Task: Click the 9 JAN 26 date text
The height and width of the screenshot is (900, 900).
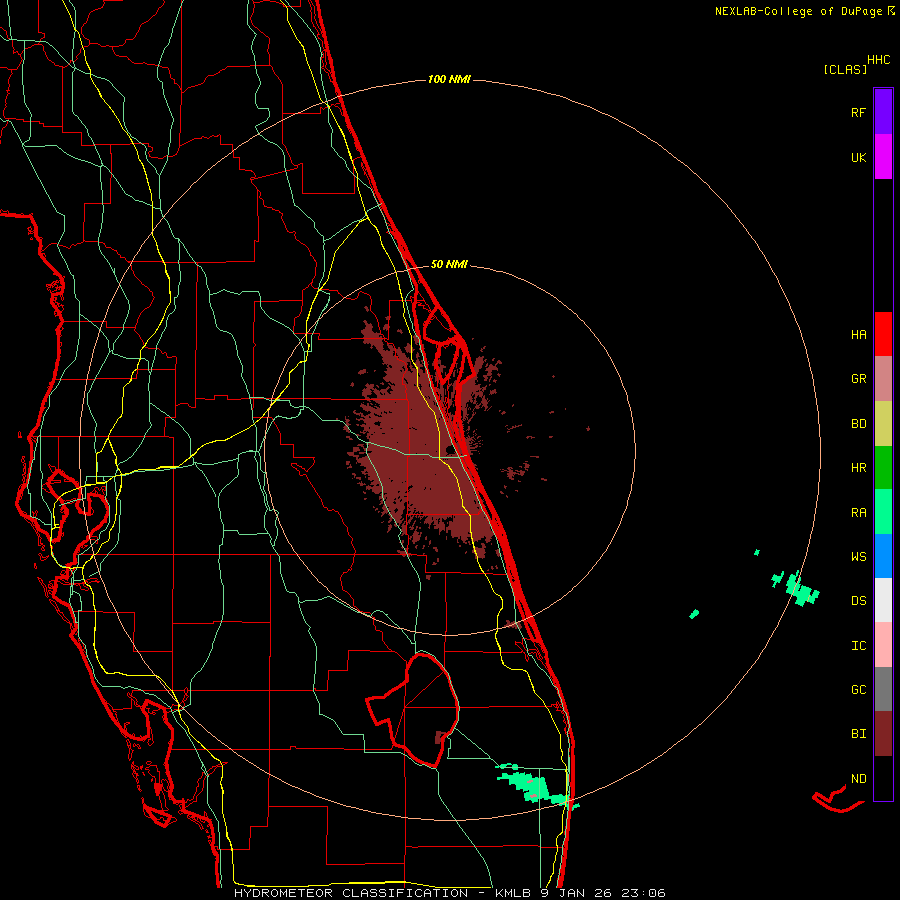Action: click(576, 893)
